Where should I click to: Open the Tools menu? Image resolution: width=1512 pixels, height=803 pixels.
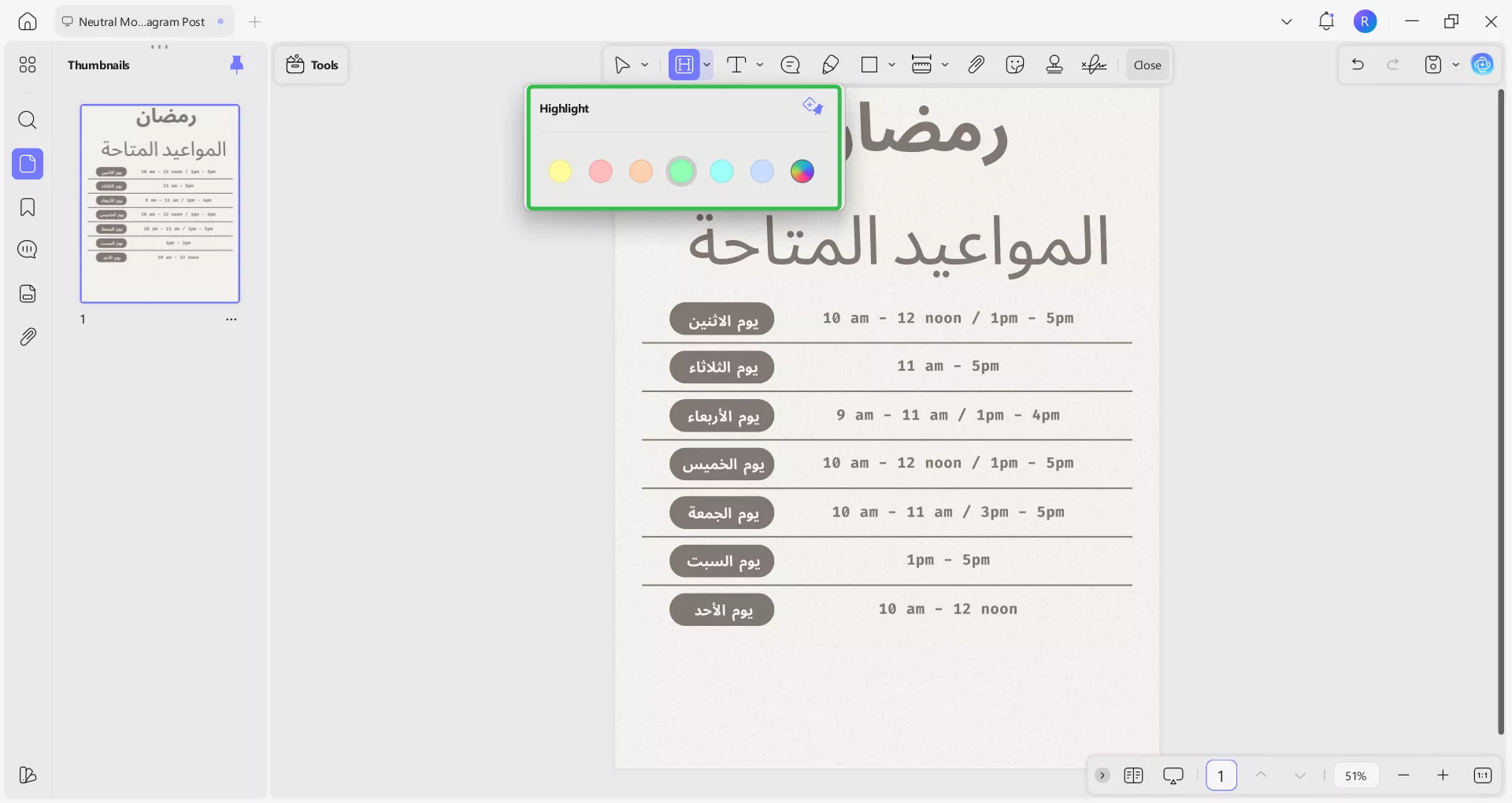pyautogui.click(x=311, y=65)
